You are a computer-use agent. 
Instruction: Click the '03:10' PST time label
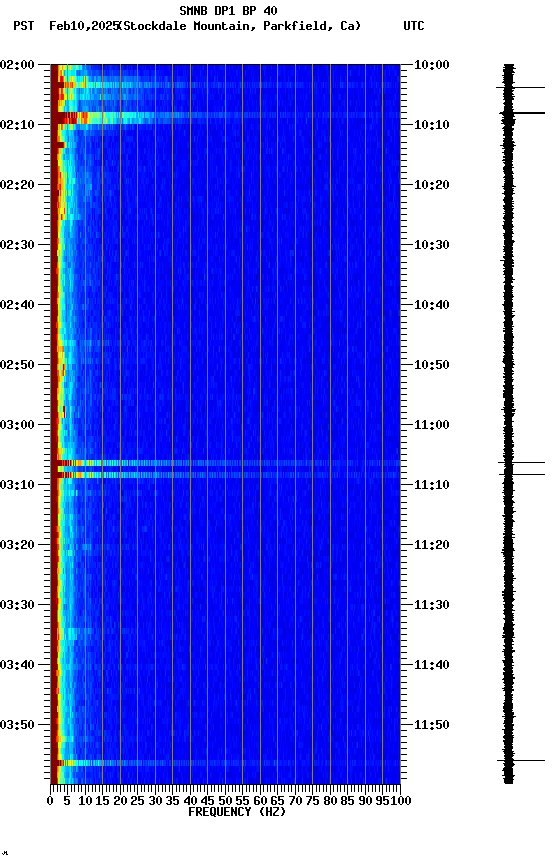coord(17,485)
